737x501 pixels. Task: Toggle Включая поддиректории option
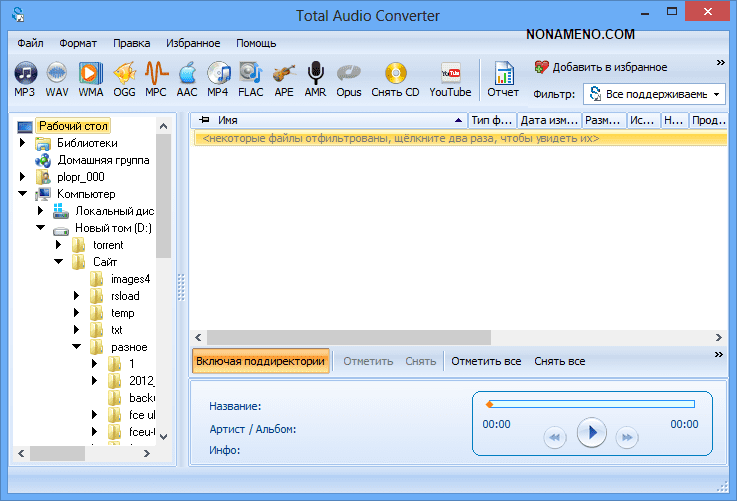(x=261, y=361)
